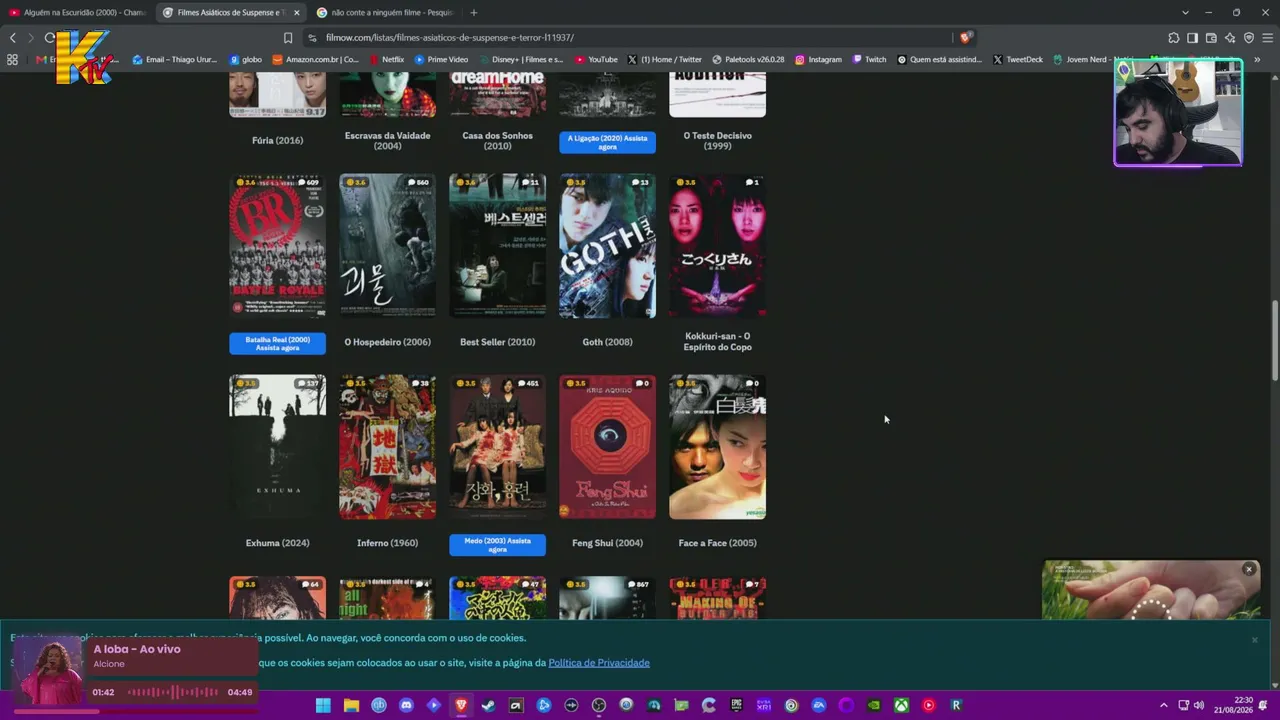This screenshot has width=1280, height=720.
Task: Open the Política de Privacidade link
Action: click(599, 663)
